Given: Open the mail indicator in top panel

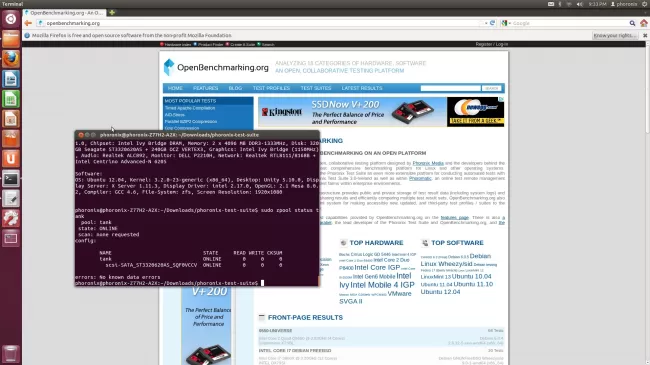Looking at the screenshot, I should 551,4.
